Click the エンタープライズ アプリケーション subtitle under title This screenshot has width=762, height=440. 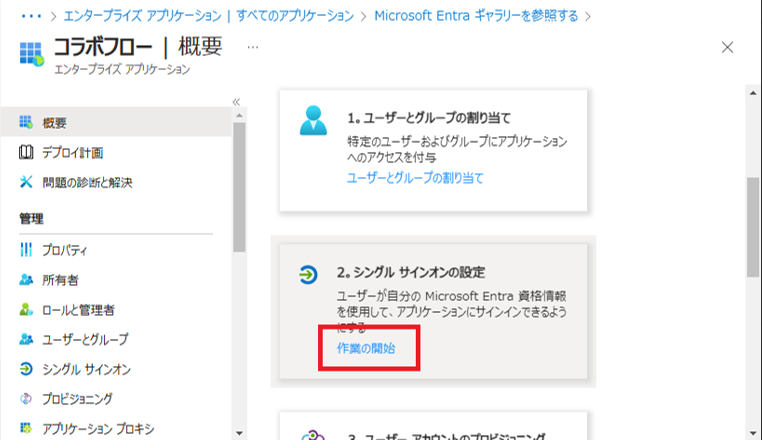pos(122,70)
